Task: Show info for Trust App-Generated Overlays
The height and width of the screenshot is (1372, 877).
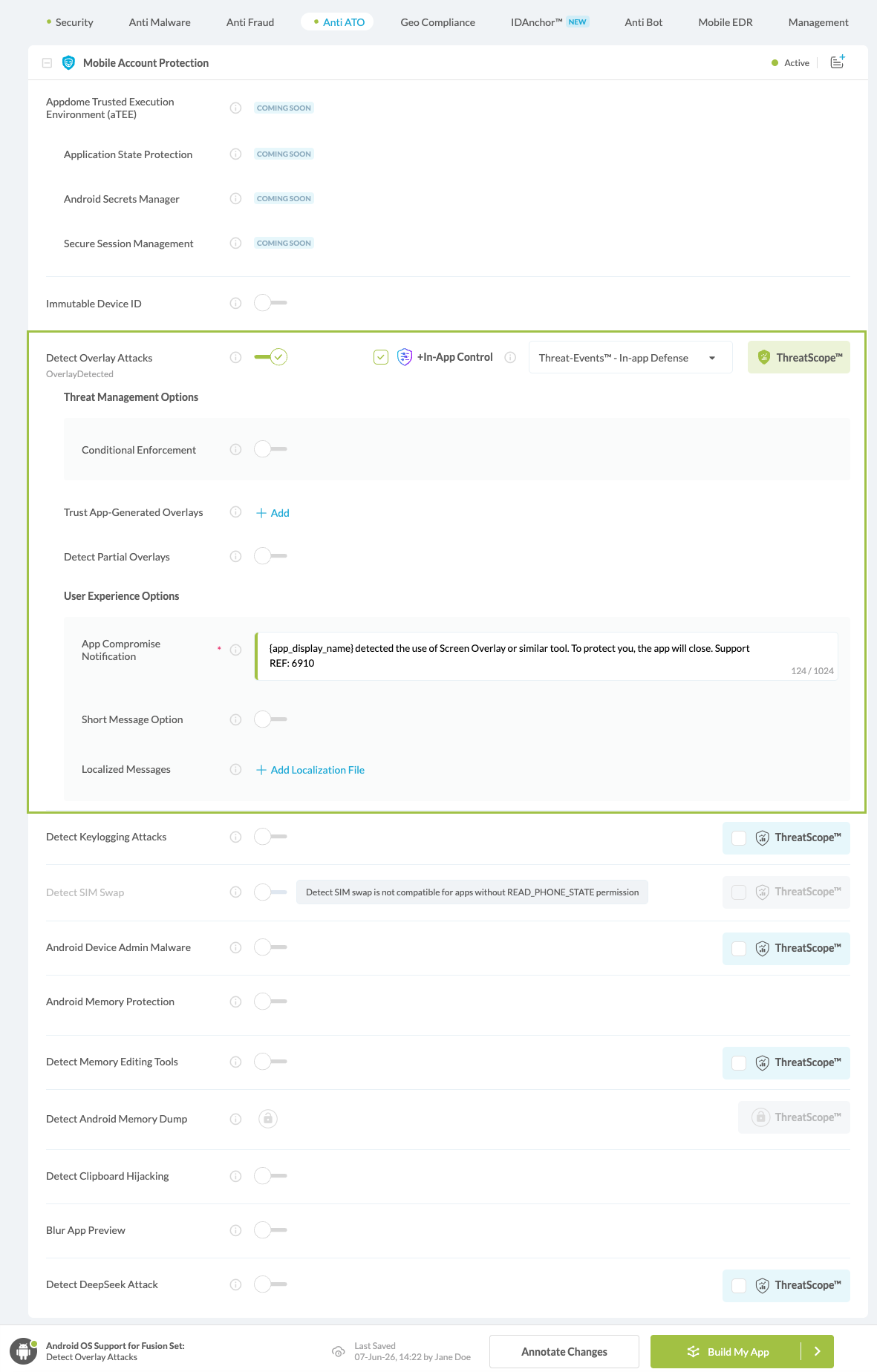Action: [235, 512]
